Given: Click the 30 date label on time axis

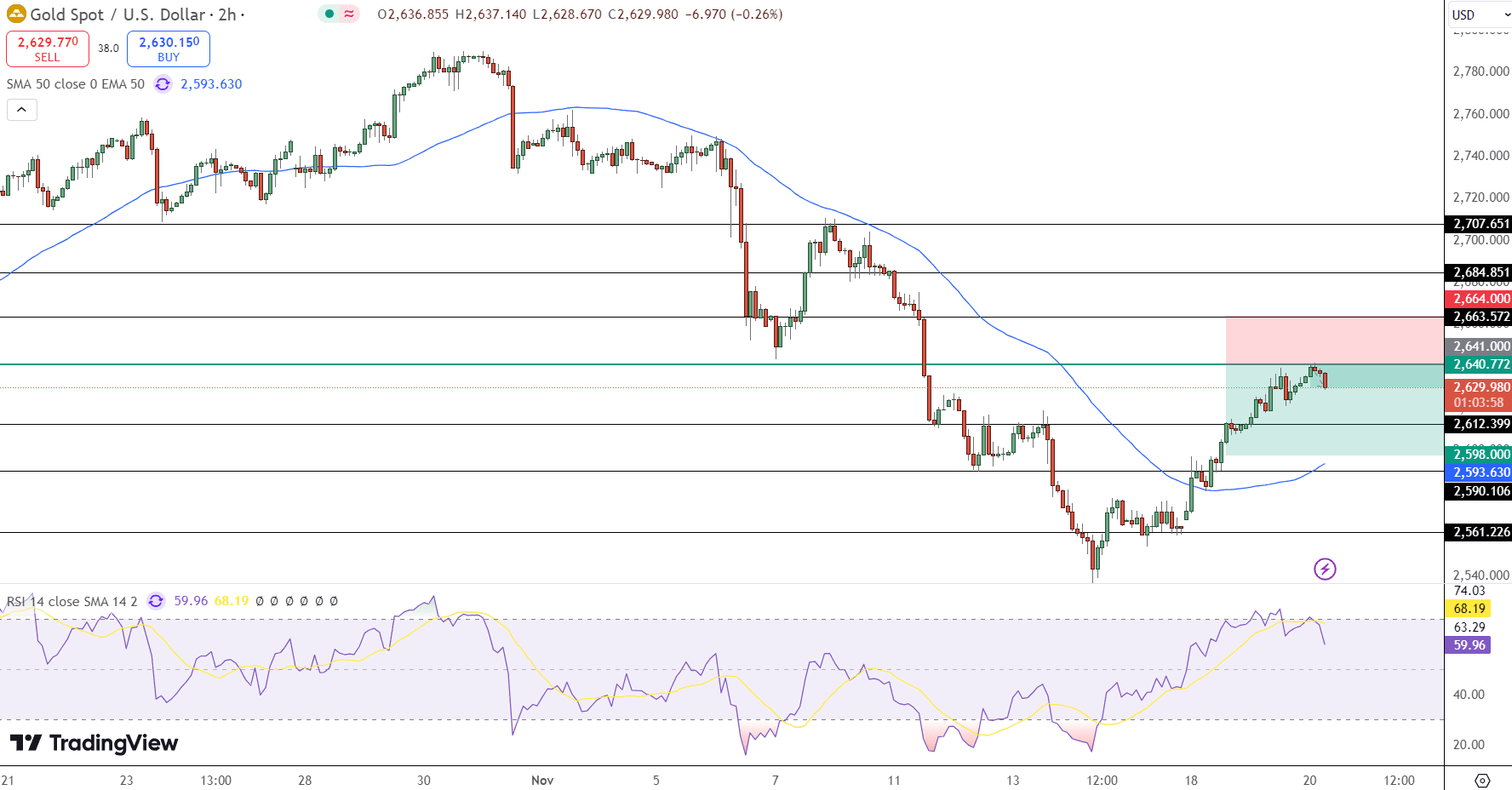Looking at the screenshot, I should coord(424,781).
